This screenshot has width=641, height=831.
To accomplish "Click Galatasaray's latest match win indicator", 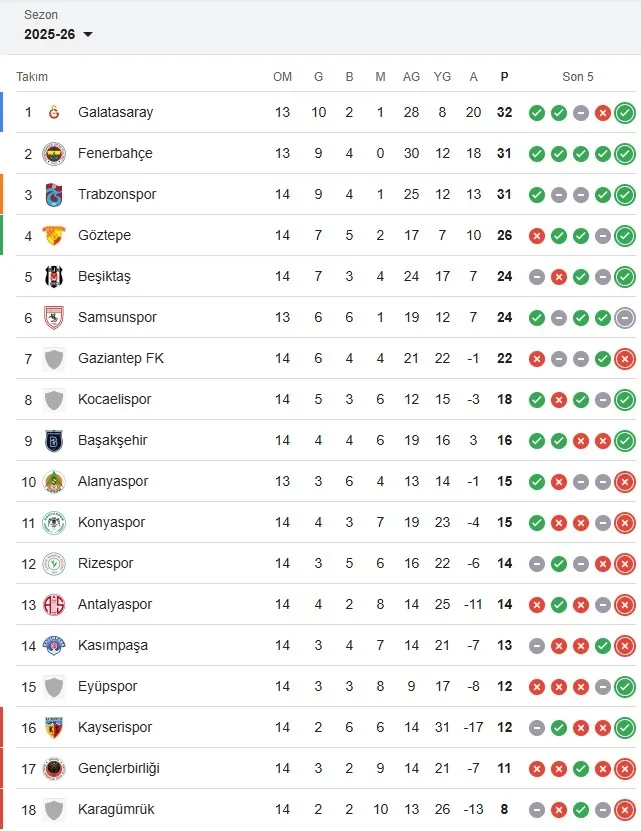I will tap(625, 112).
